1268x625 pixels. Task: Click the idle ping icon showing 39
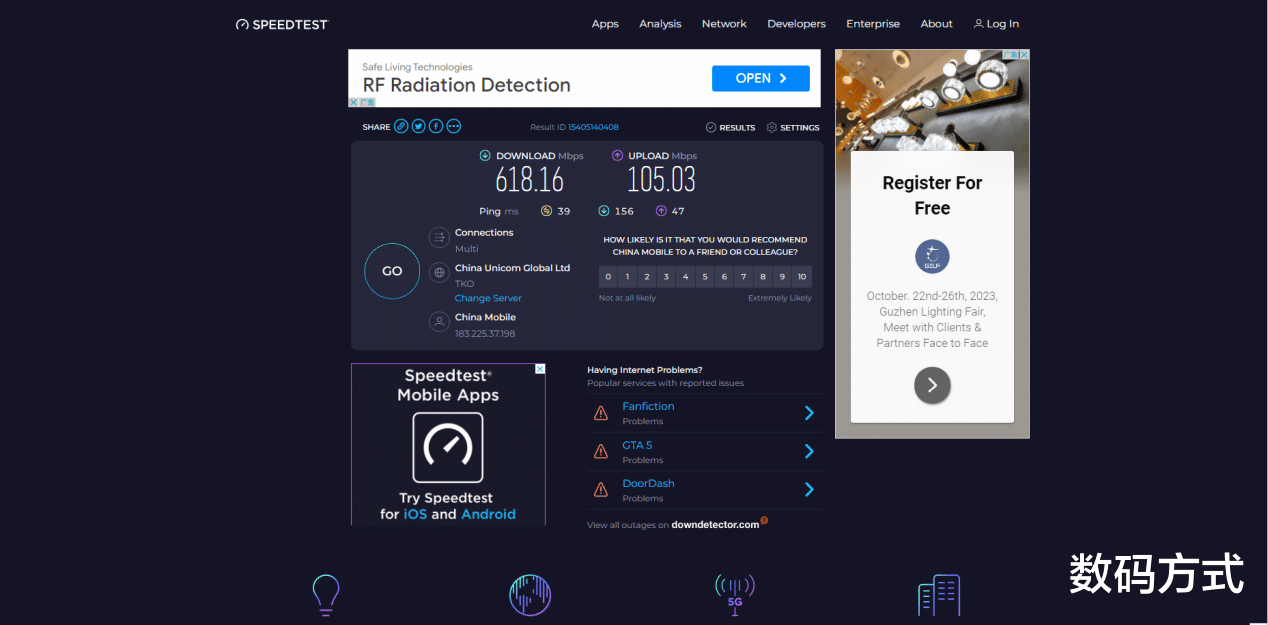pos(546,211)
